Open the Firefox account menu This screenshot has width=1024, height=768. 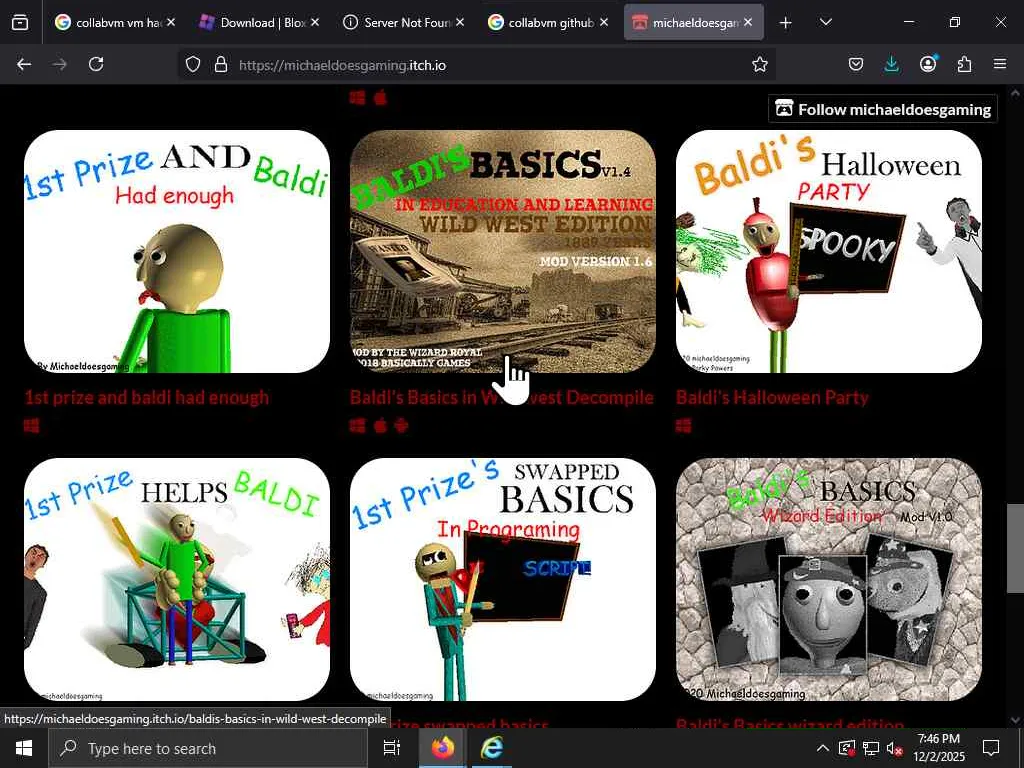pos(928,63)
